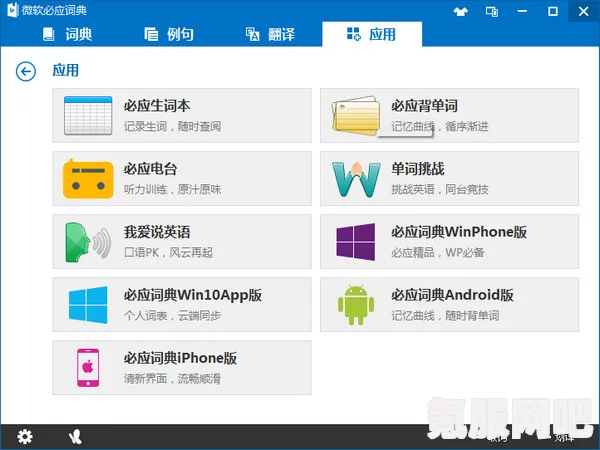Open 必应生词本 title
Screen dimensions: 600x450
pos(157,106)
